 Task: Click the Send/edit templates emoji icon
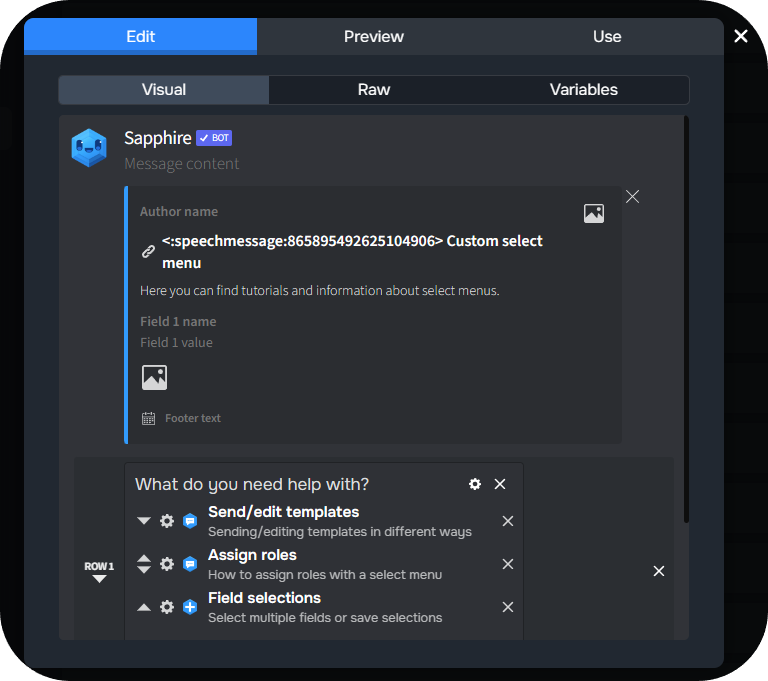coord(190,521)
